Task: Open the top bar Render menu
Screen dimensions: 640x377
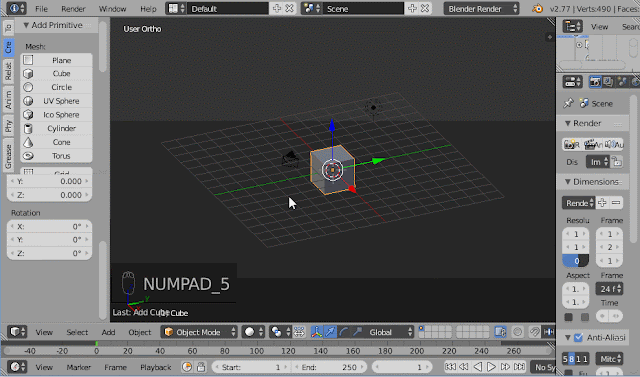Action: pos(73,9)
